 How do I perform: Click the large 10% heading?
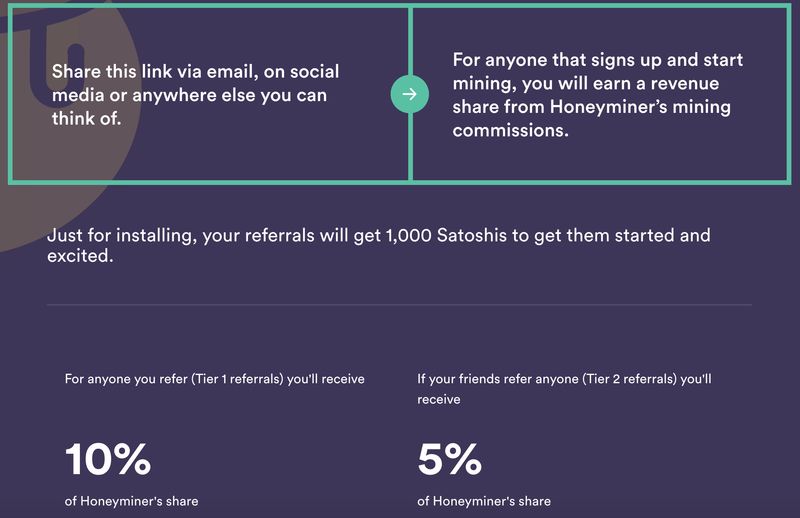108,459
